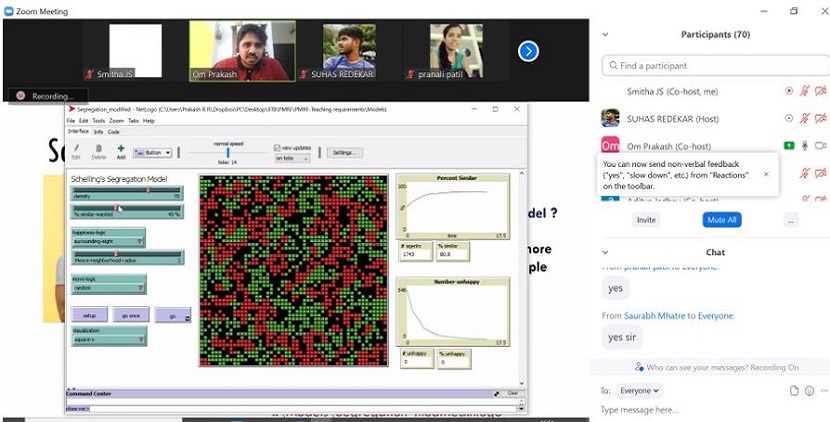Click the forever loop icon on go button
Viewport: 830px width, 422px height.
click(187, 318)
